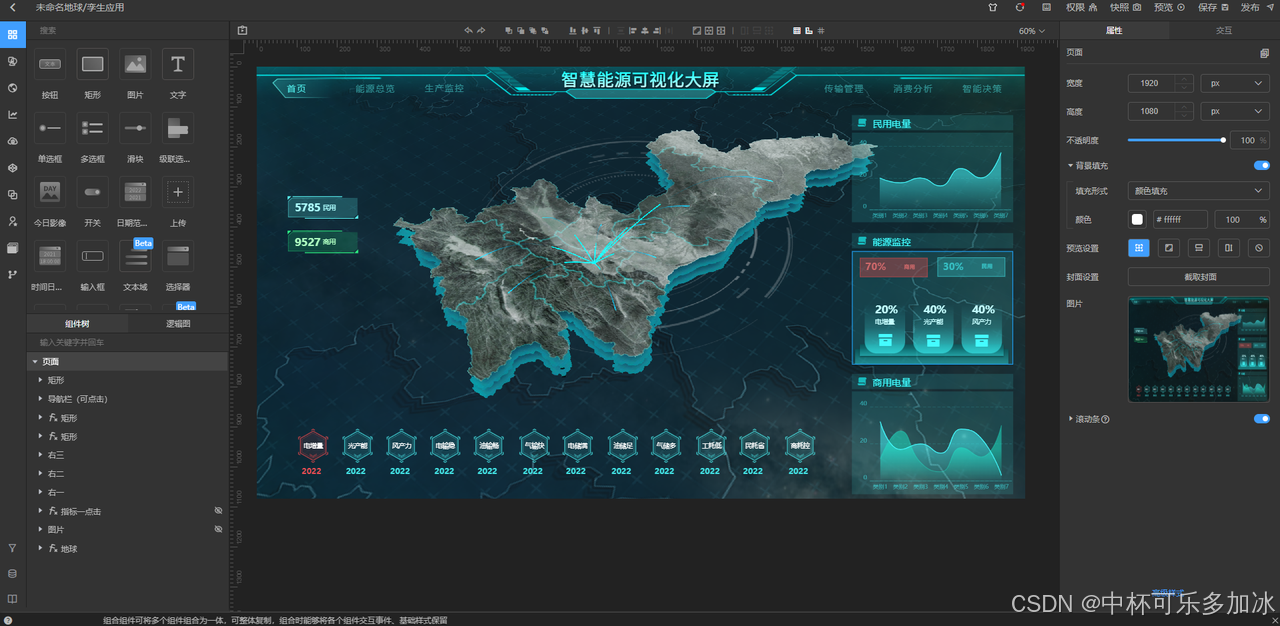Select the 输入框 input component icon

pos(93,256)
